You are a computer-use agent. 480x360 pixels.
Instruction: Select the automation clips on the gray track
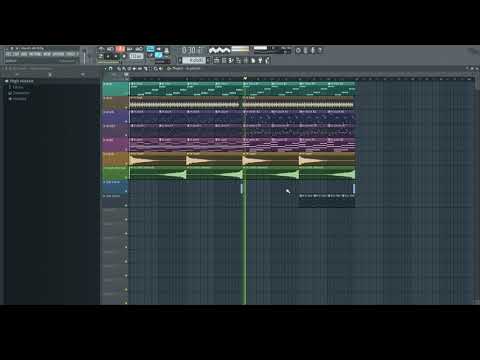coord(326,201)
